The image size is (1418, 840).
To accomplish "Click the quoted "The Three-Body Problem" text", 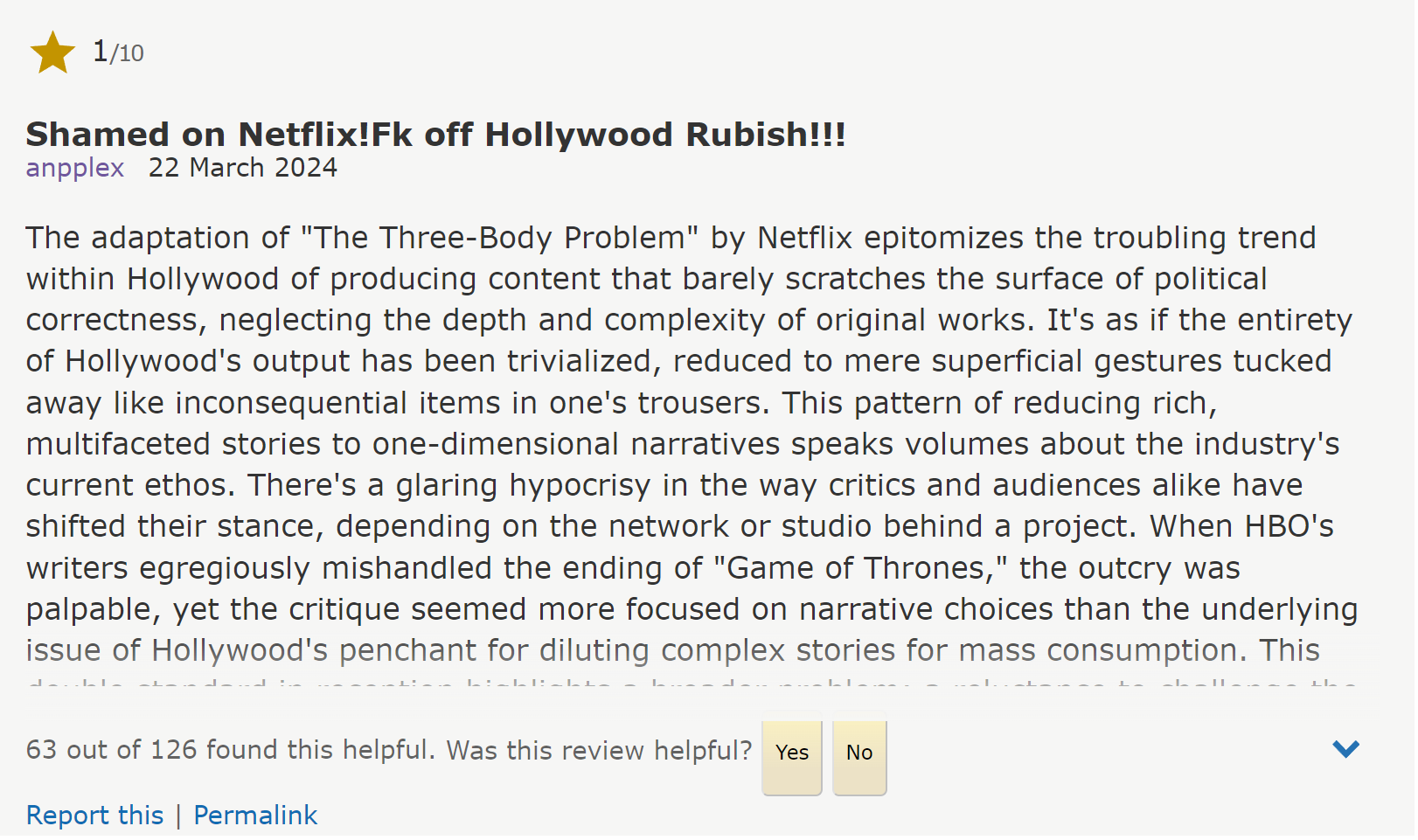I will pos(499,238).
